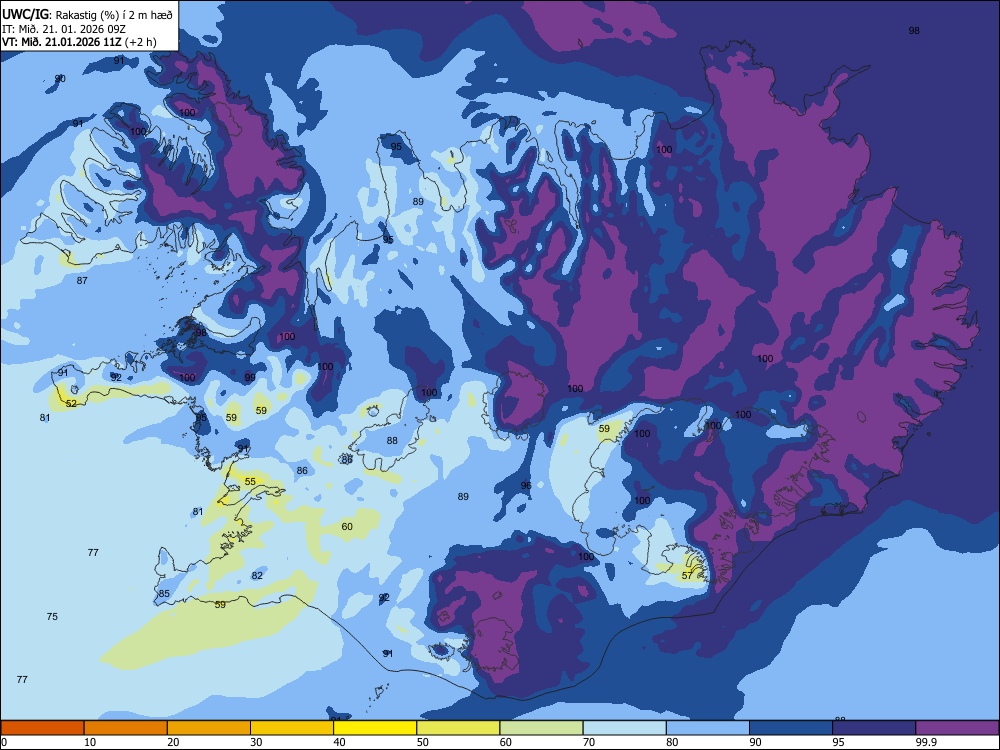Screen dimensions: 1000x750
Task: Click the '75' humidity value on the map
Action: coord(52,616)
